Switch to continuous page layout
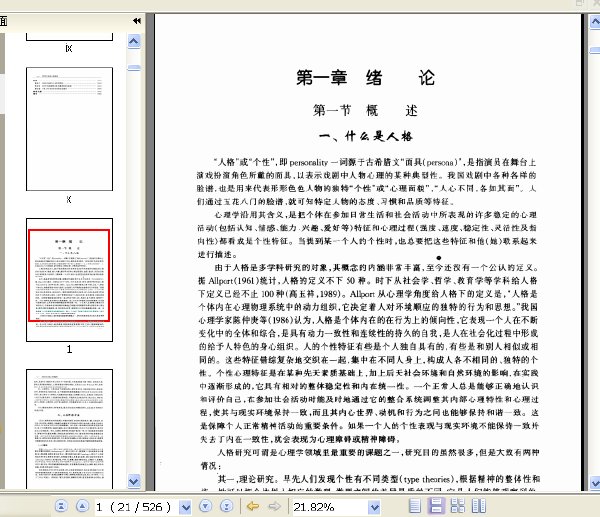This screenshot has height=517, width=600. pos(436,506)
